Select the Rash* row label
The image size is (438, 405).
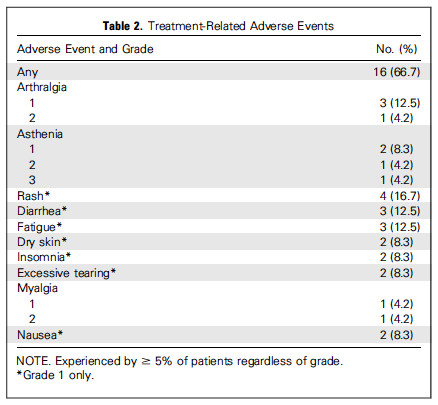pyautogui.click(x=33, y=196)
